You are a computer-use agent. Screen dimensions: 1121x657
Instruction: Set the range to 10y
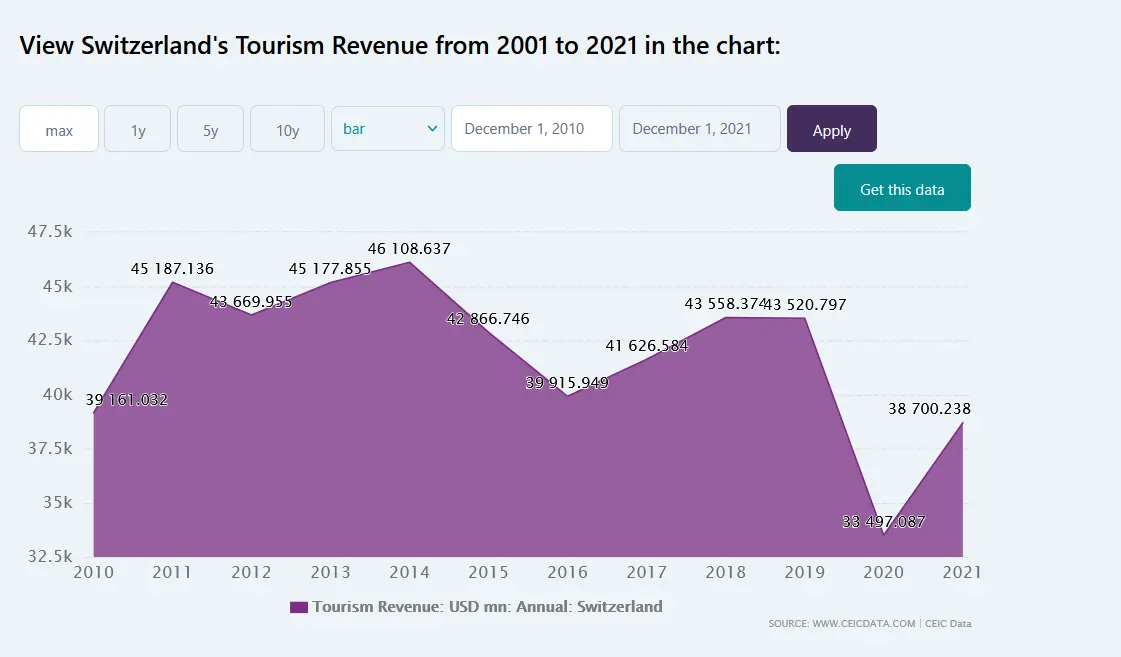287,129
